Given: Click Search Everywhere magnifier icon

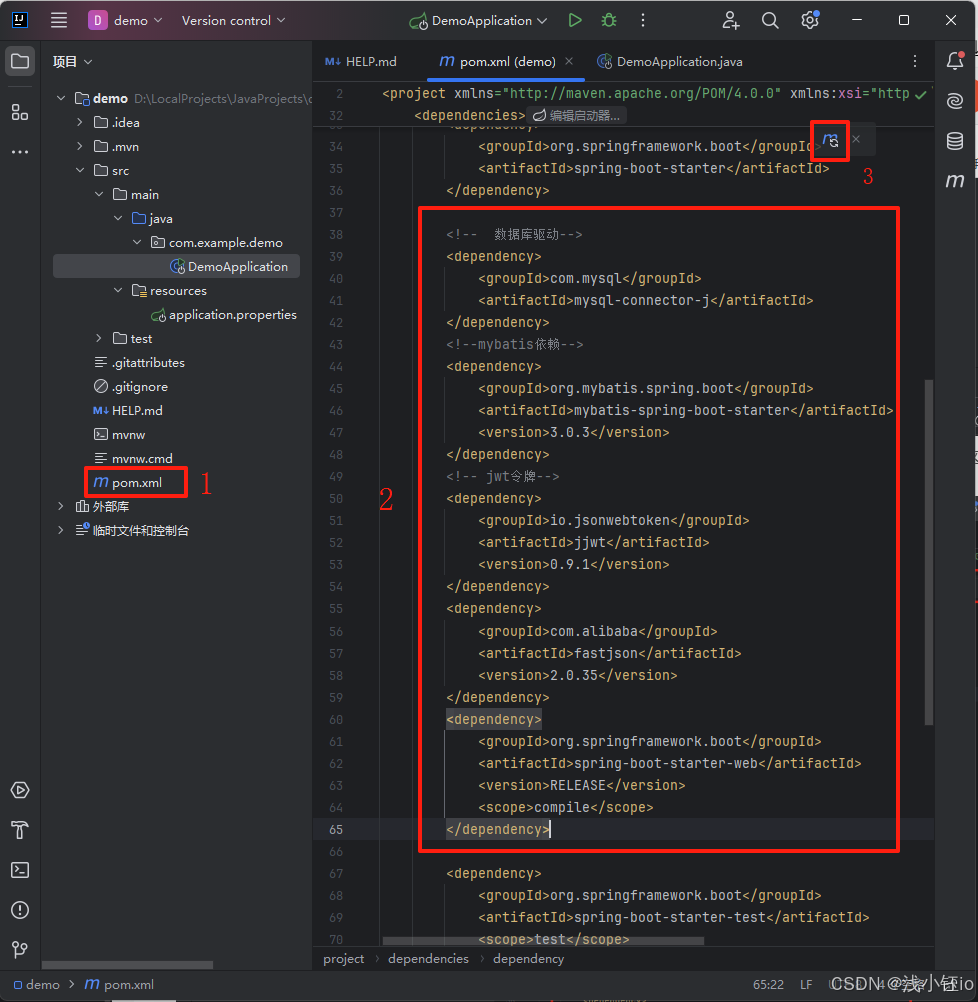Looking at the screenshot, I should coord(770,20).
